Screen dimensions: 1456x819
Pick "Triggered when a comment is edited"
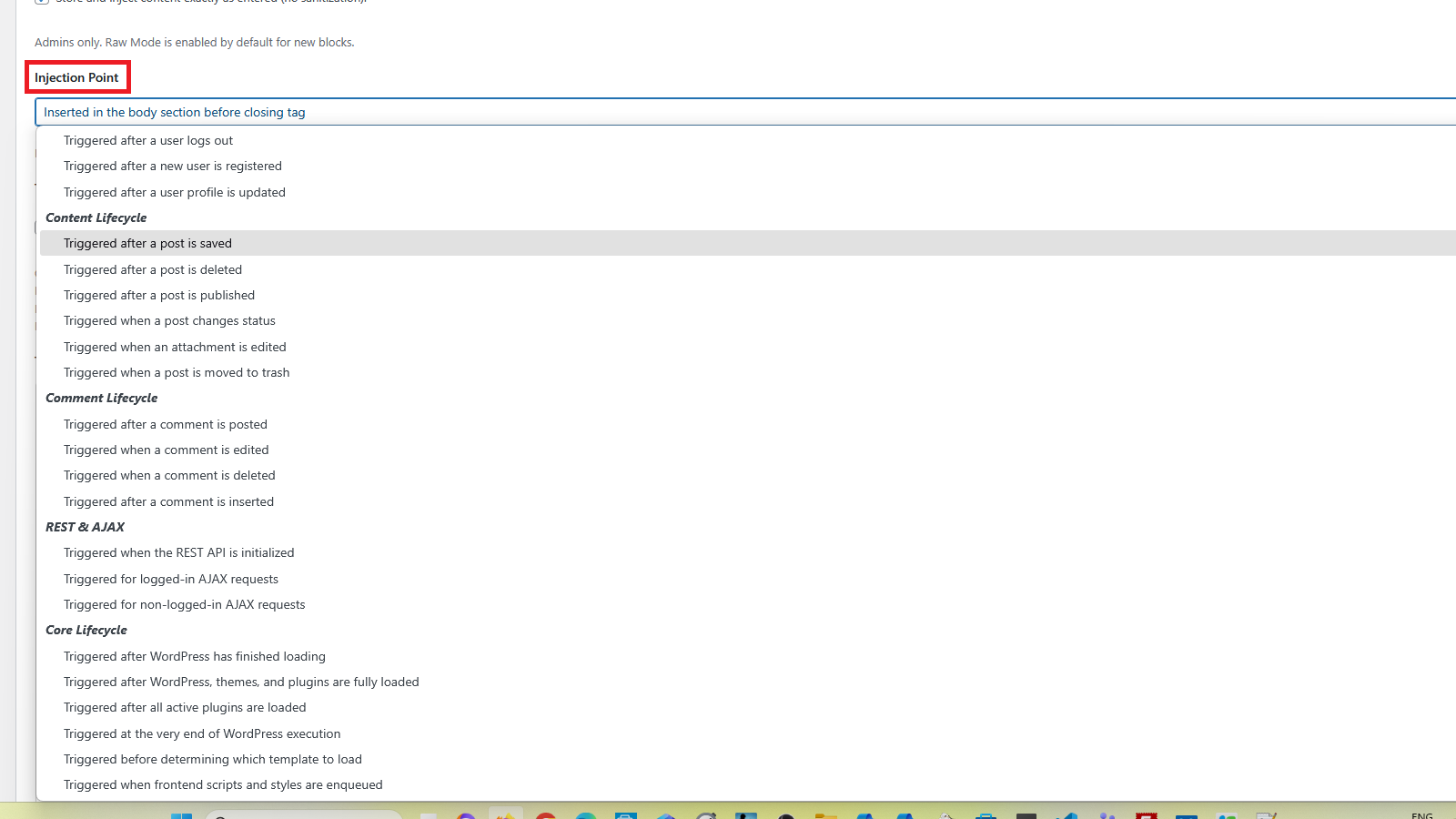(747, 450)
